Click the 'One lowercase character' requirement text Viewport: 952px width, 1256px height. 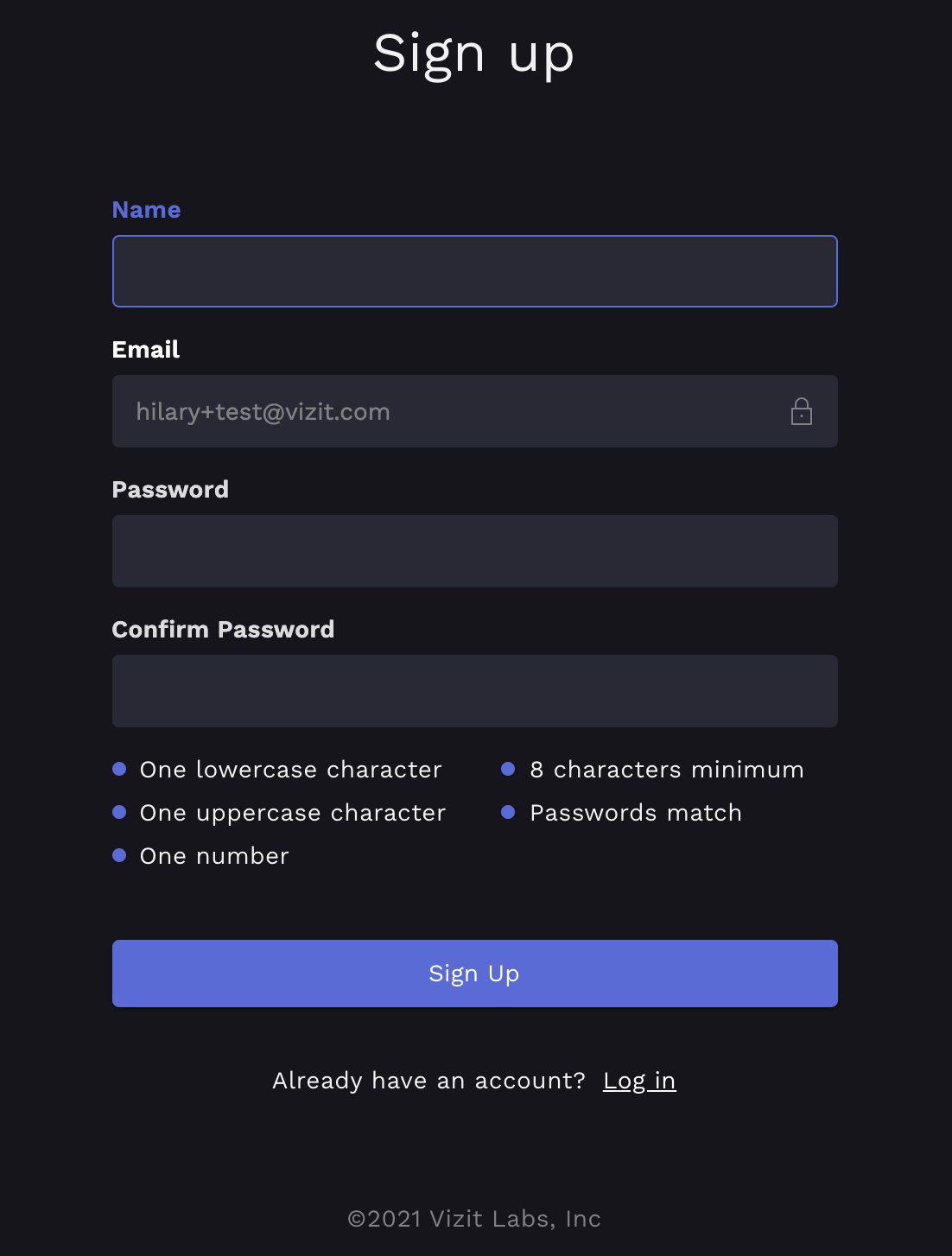[291, 770]
